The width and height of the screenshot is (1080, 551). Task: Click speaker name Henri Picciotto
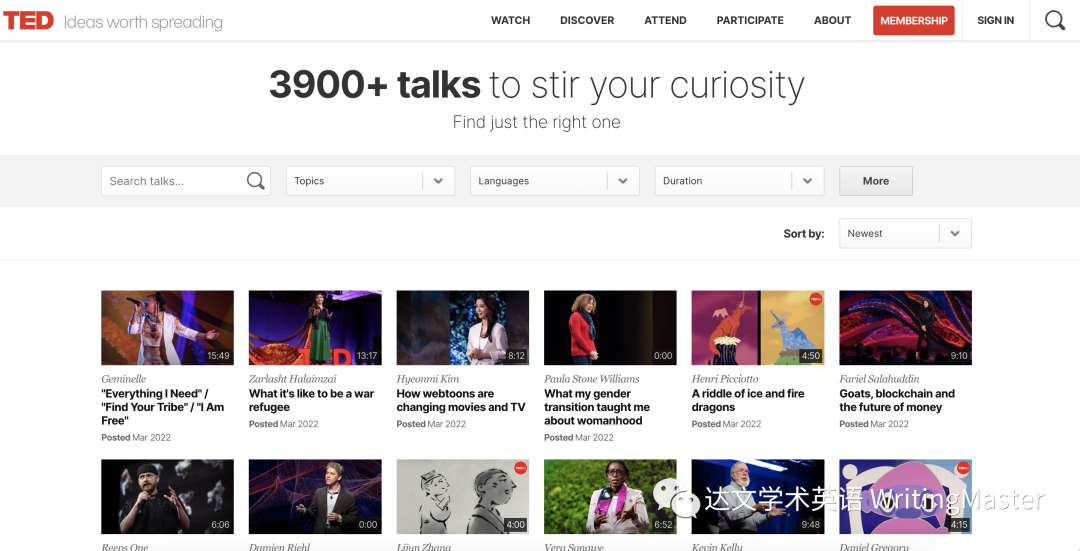(x=723, y=379)
